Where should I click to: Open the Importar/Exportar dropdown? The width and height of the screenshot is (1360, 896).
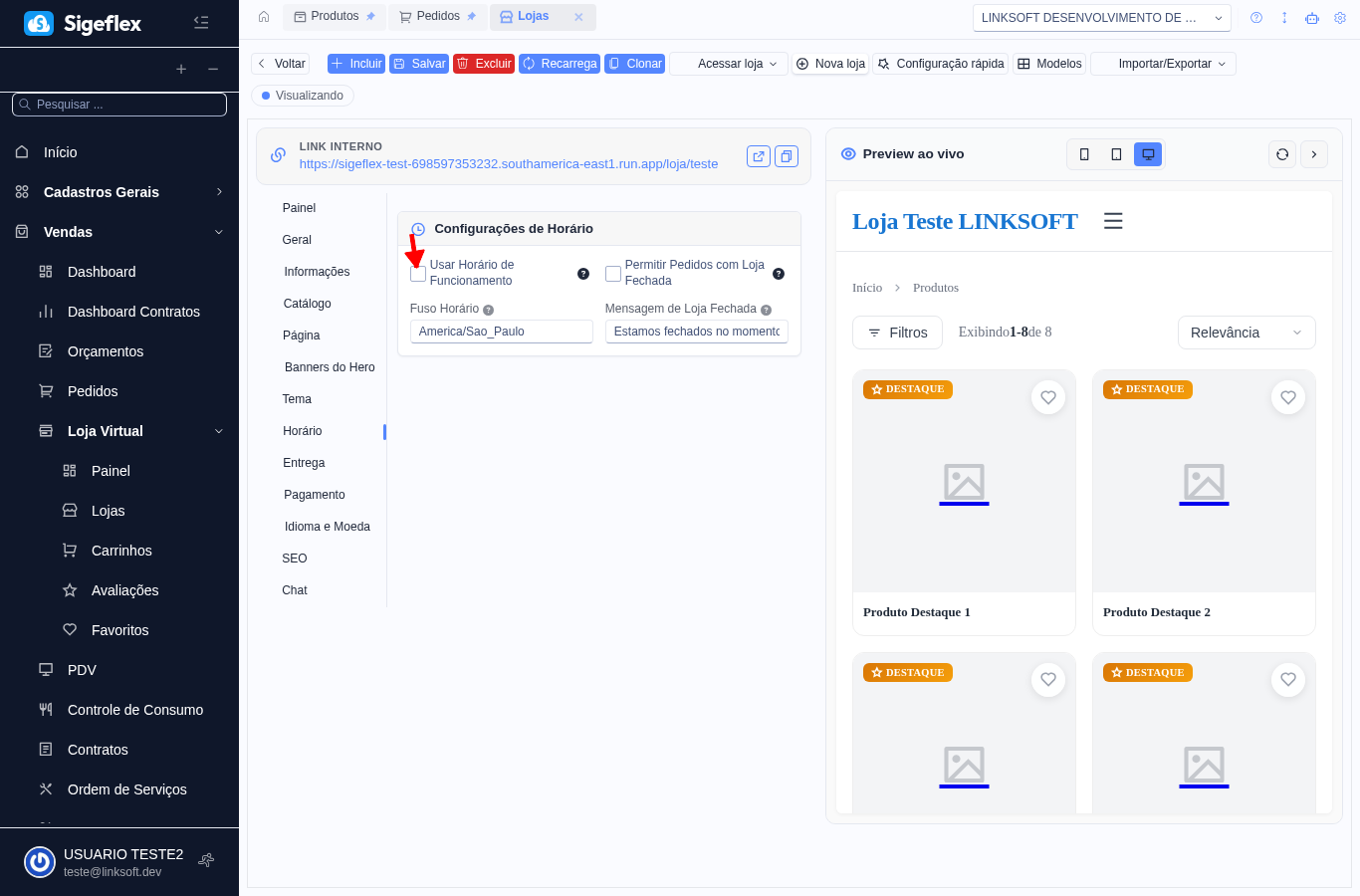[x=1164, y=64]
